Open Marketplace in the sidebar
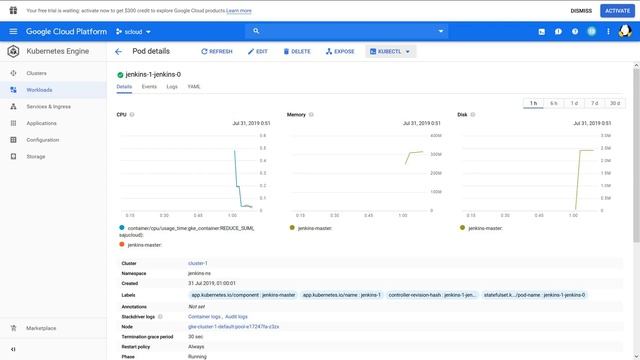 53,328
